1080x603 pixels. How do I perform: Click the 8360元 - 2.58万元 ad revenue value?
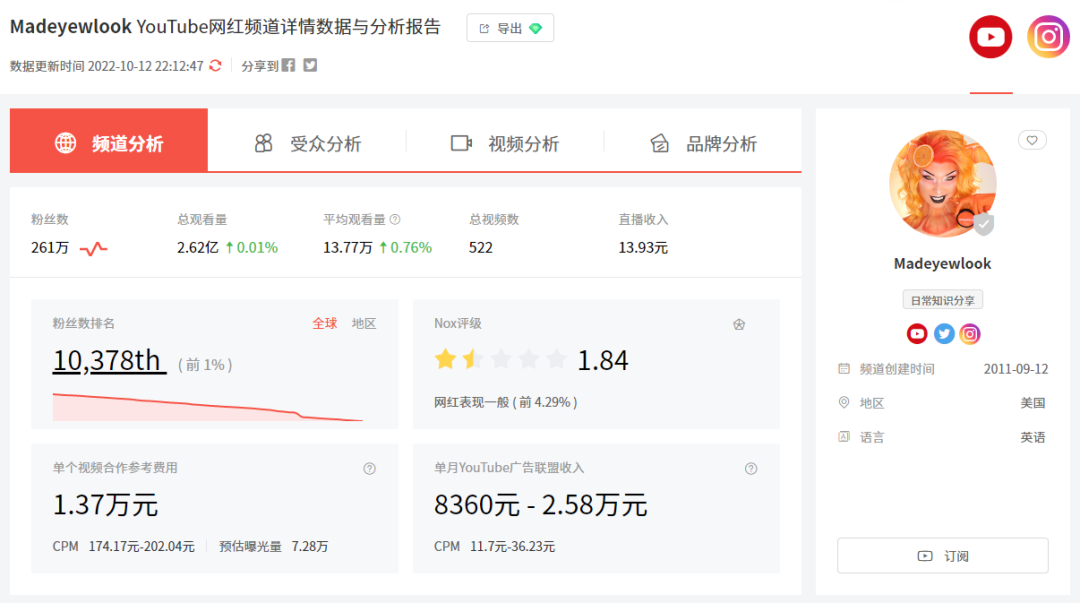tap(541, 504)
